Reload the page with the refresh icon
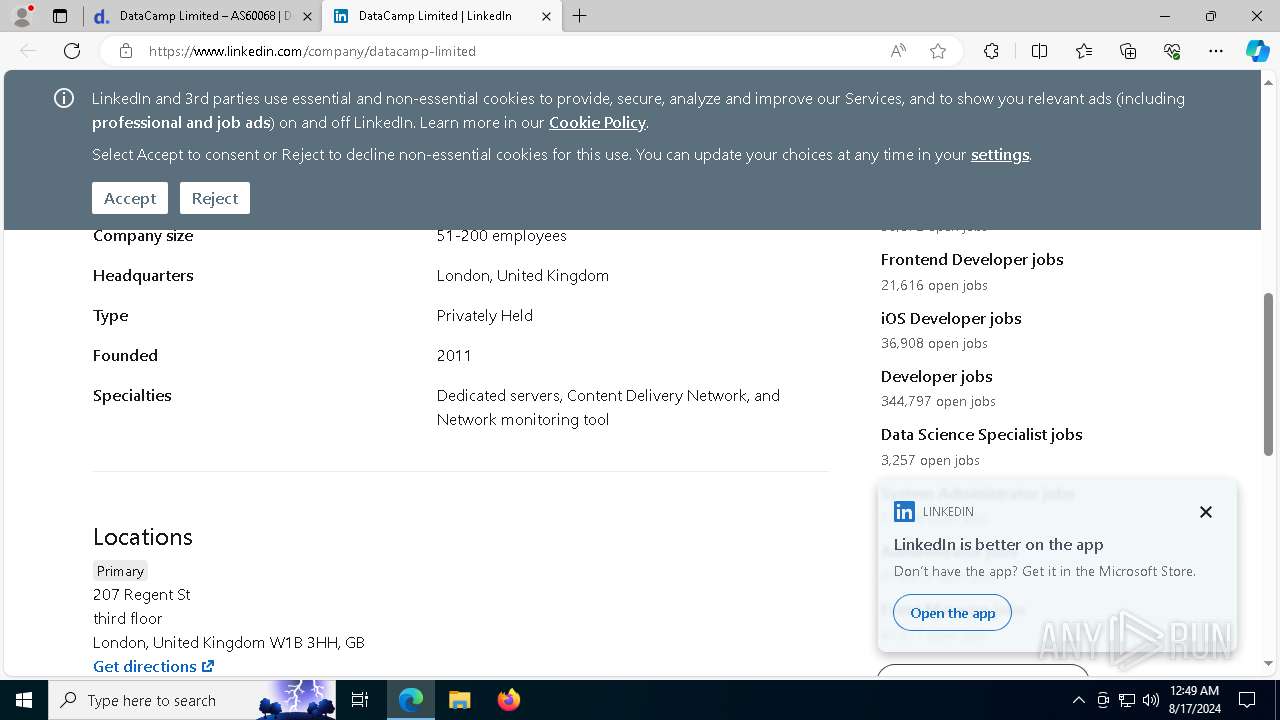This screenshot has width=1280, height=720. (x=72, y=51)
